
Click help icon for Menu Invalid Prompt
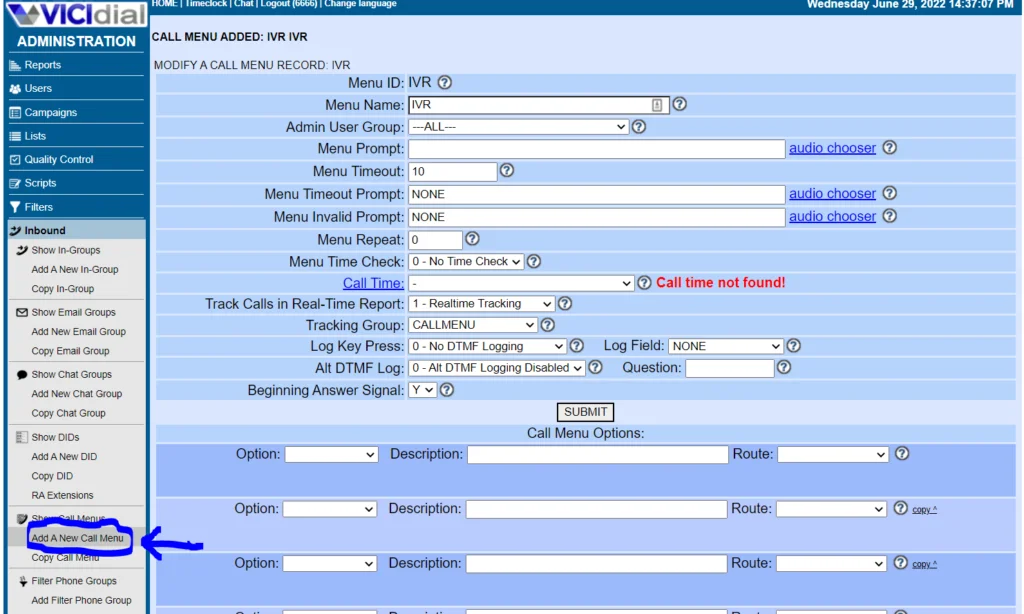click(x=889, y=216)
